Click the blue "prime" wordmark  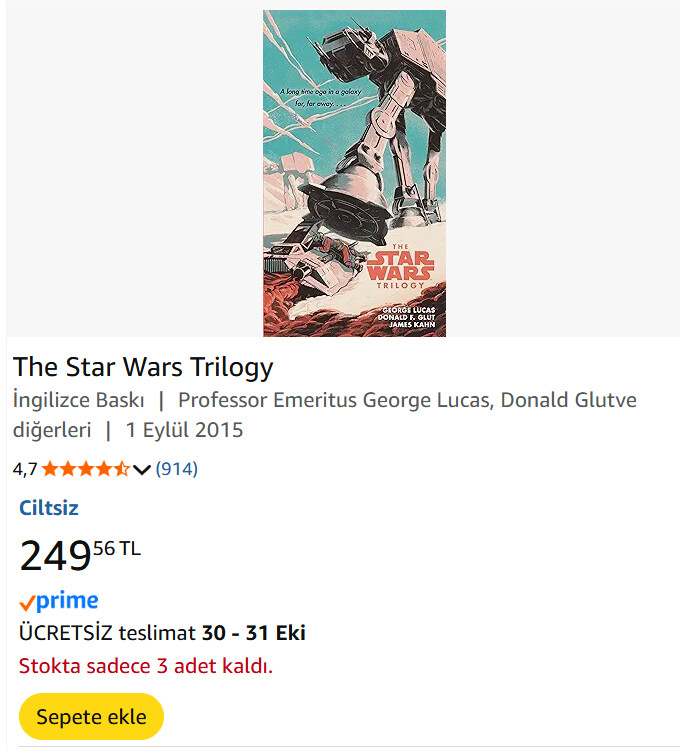(x=67, y=600)
